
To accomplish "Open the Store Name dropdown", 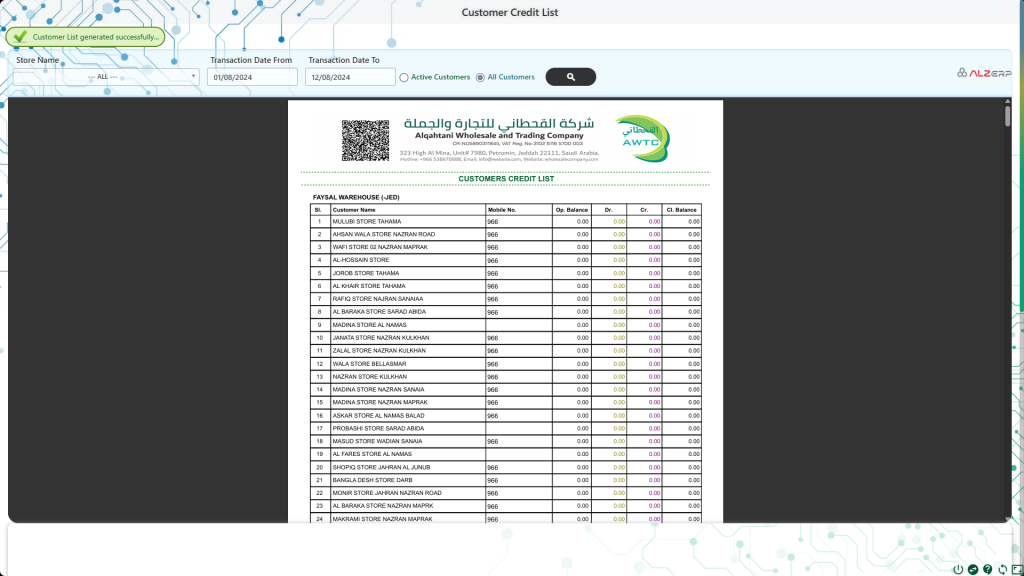I will click(106, 77).
